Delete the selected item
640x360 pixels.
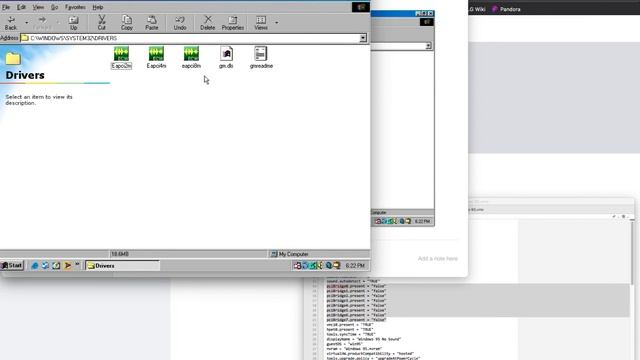coord(207,23)
